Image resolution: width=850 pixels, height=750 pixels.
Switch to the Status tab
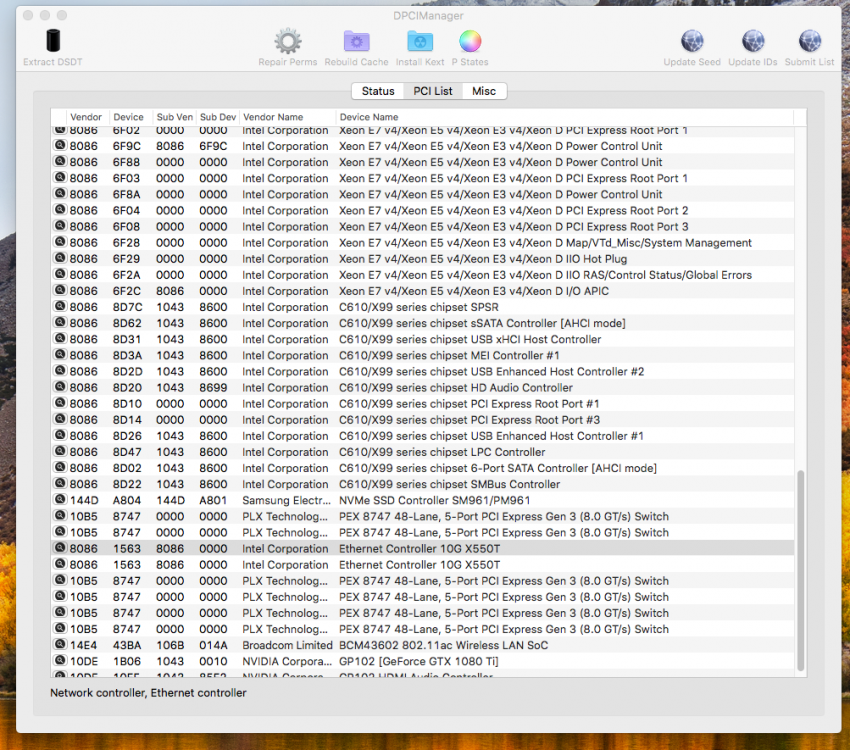pos(378,91)
